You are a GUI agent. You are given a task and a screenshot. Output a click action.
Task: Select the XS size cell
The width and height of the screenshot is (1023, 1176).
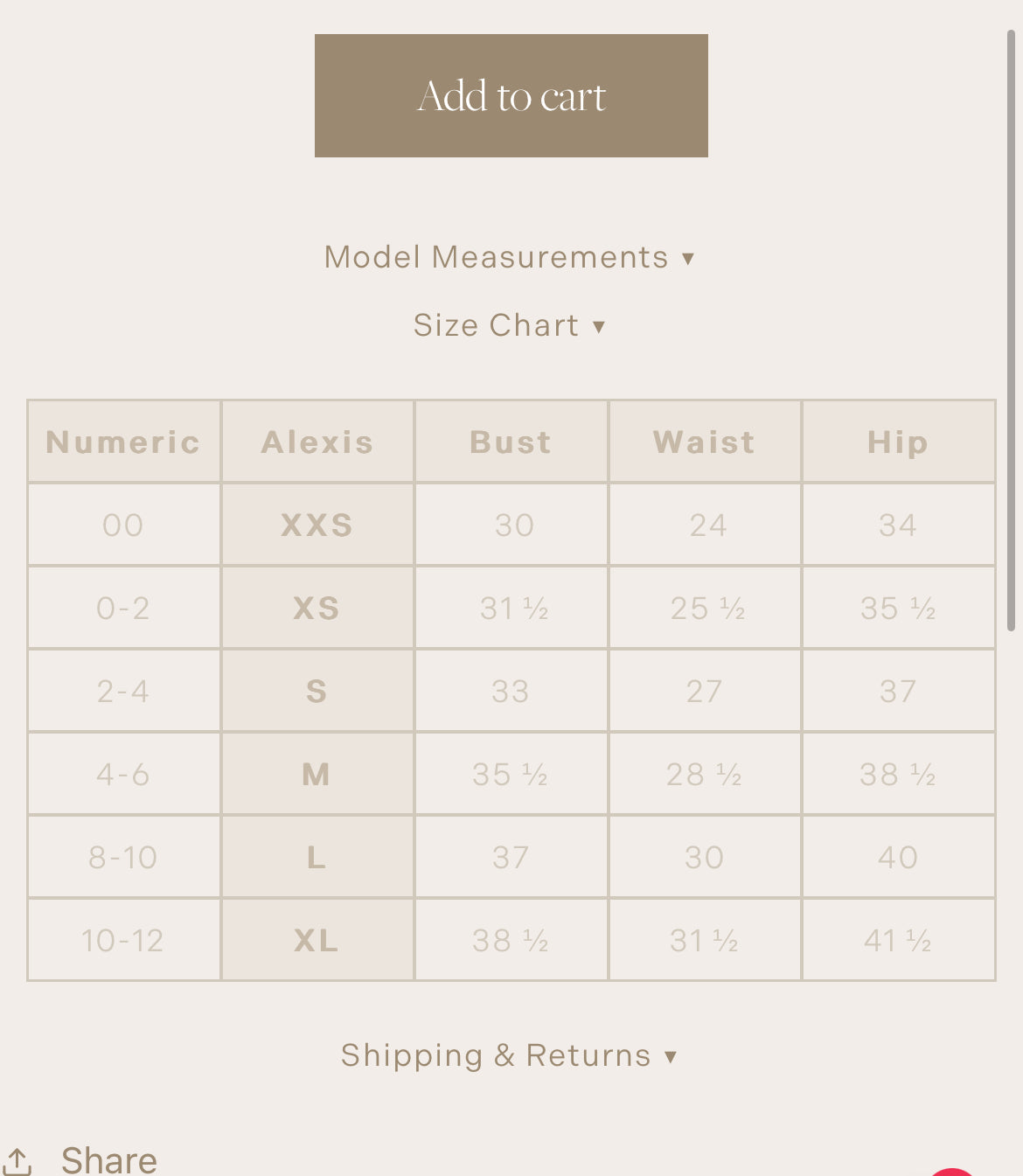coord(317,608)
